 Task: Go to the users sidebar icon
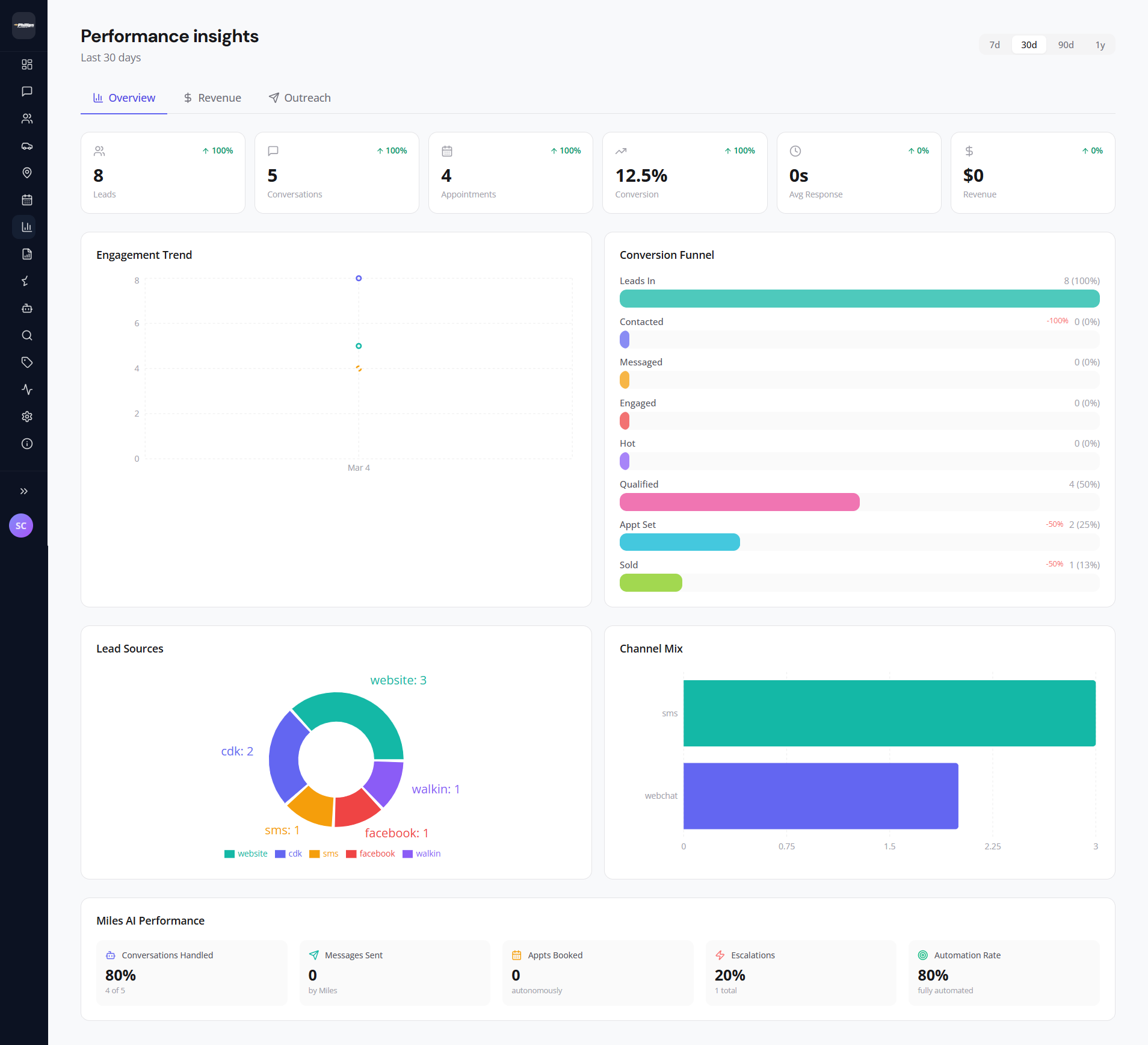[x=26, y=119]
